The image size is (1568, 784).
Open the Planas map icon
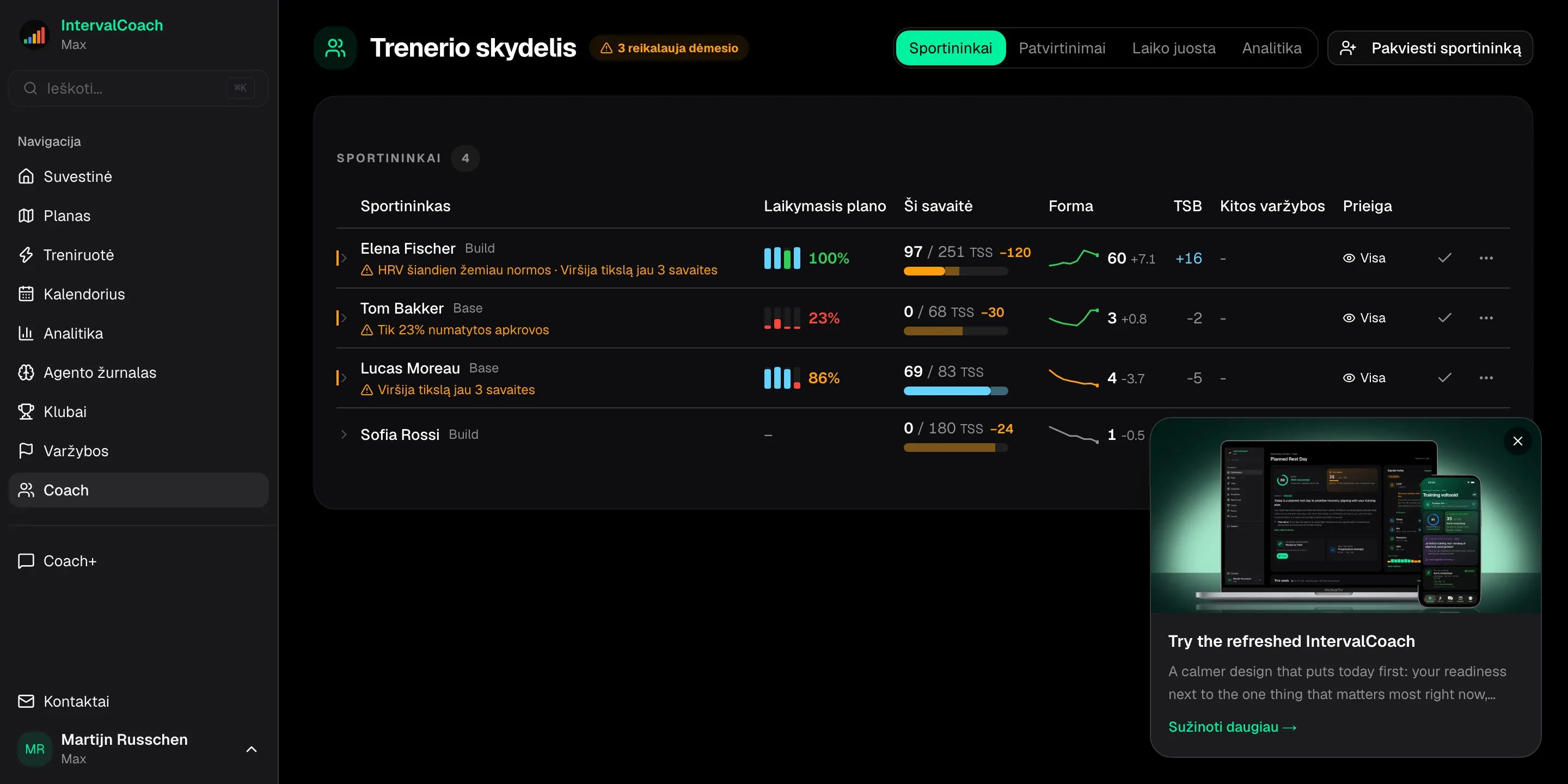tap(26, 216)
